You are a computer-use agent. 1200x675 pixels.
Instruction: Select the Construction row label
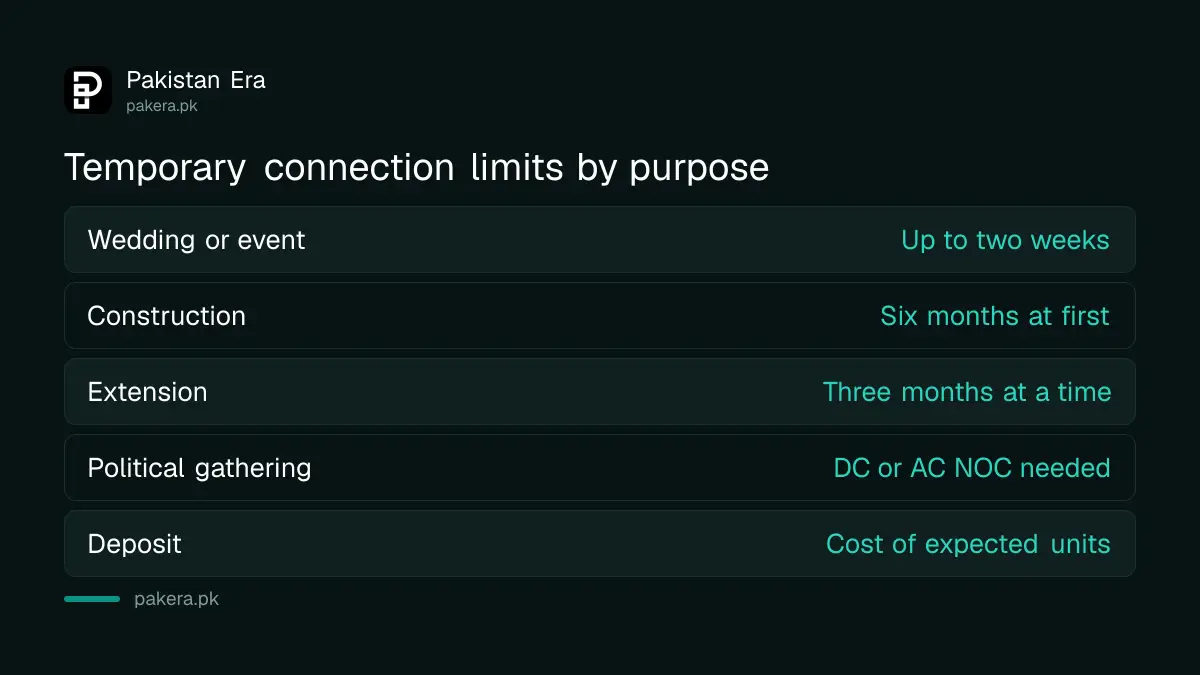pos(167,316)
